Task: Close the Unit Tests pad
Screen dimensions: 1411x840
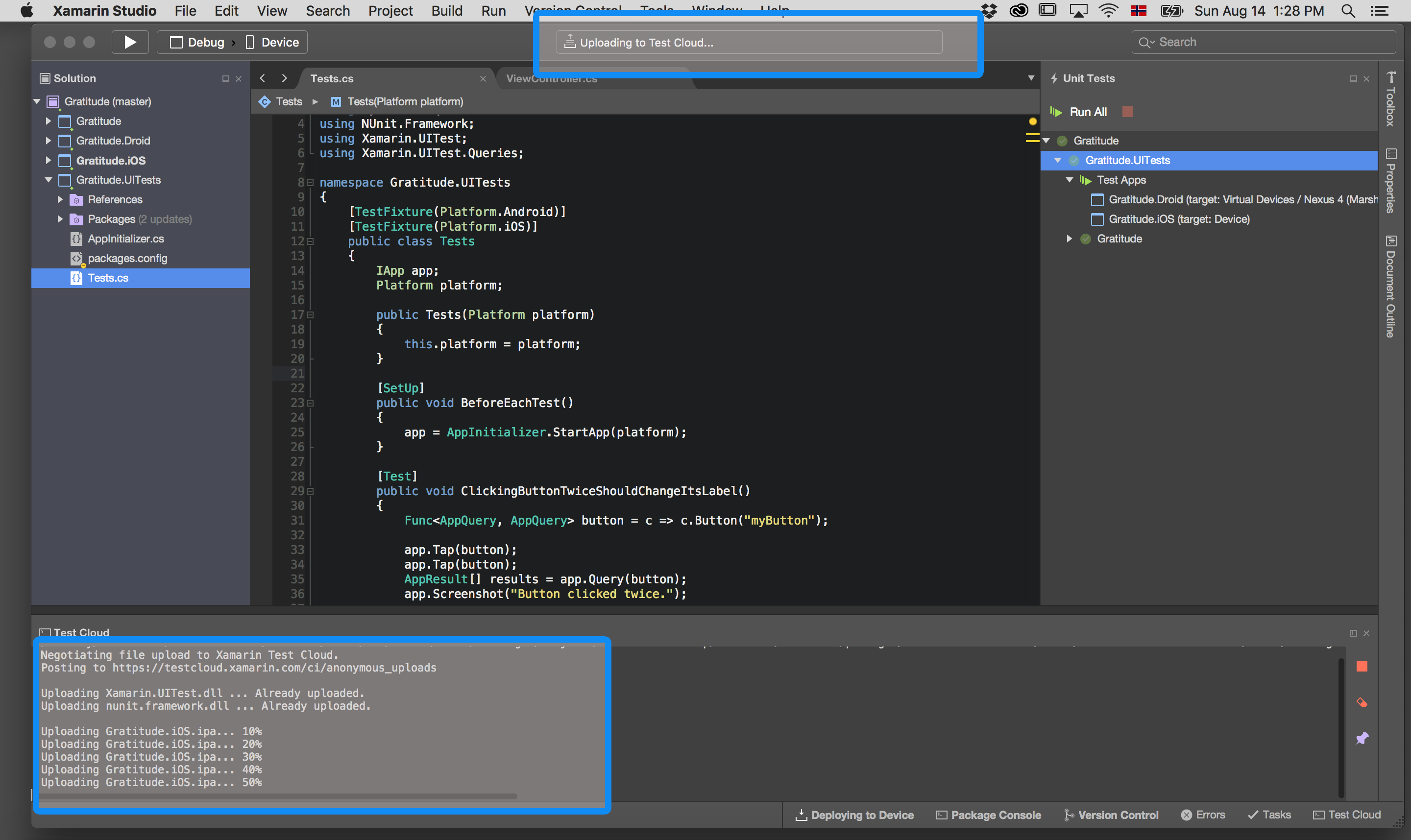Action: 1366,79
